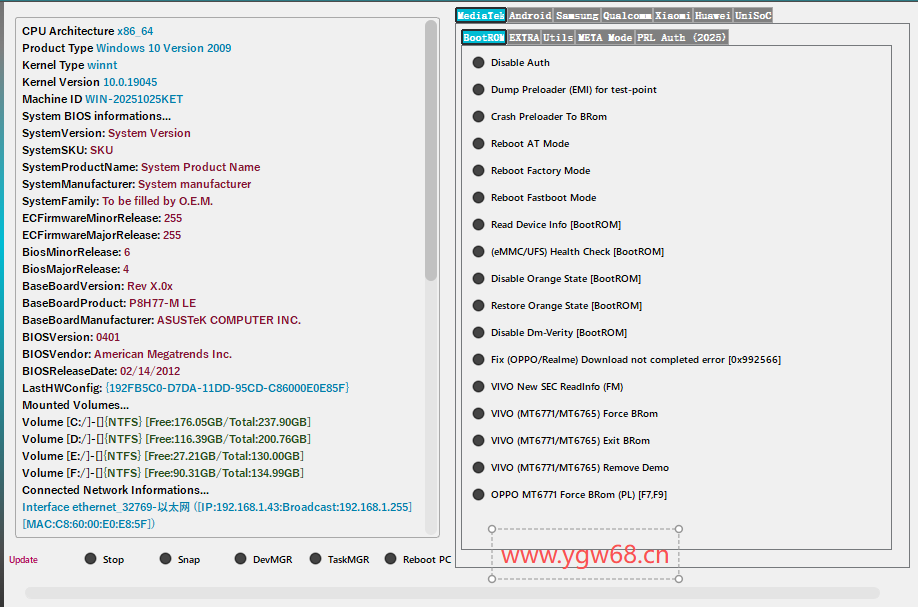Click the bottom progress bar

tap(452, 593)
